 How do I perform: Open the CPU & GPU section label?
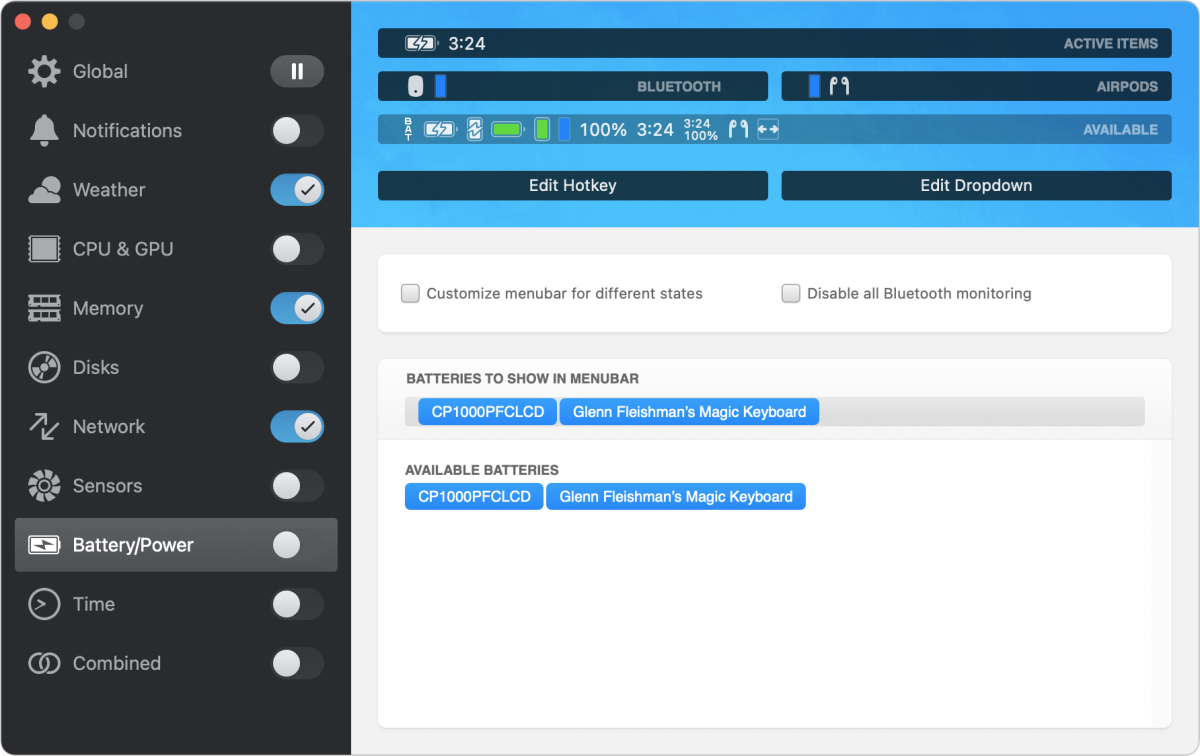coord(123,249)
